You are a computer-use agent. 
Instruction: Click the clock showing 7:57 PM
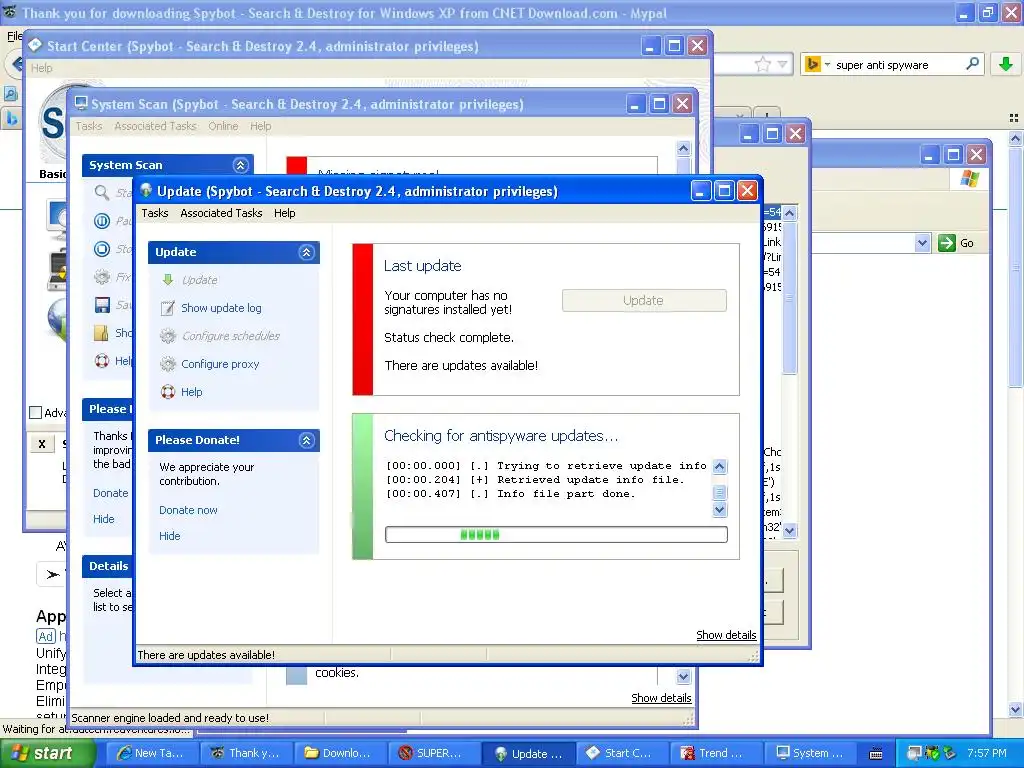point(987,753)
